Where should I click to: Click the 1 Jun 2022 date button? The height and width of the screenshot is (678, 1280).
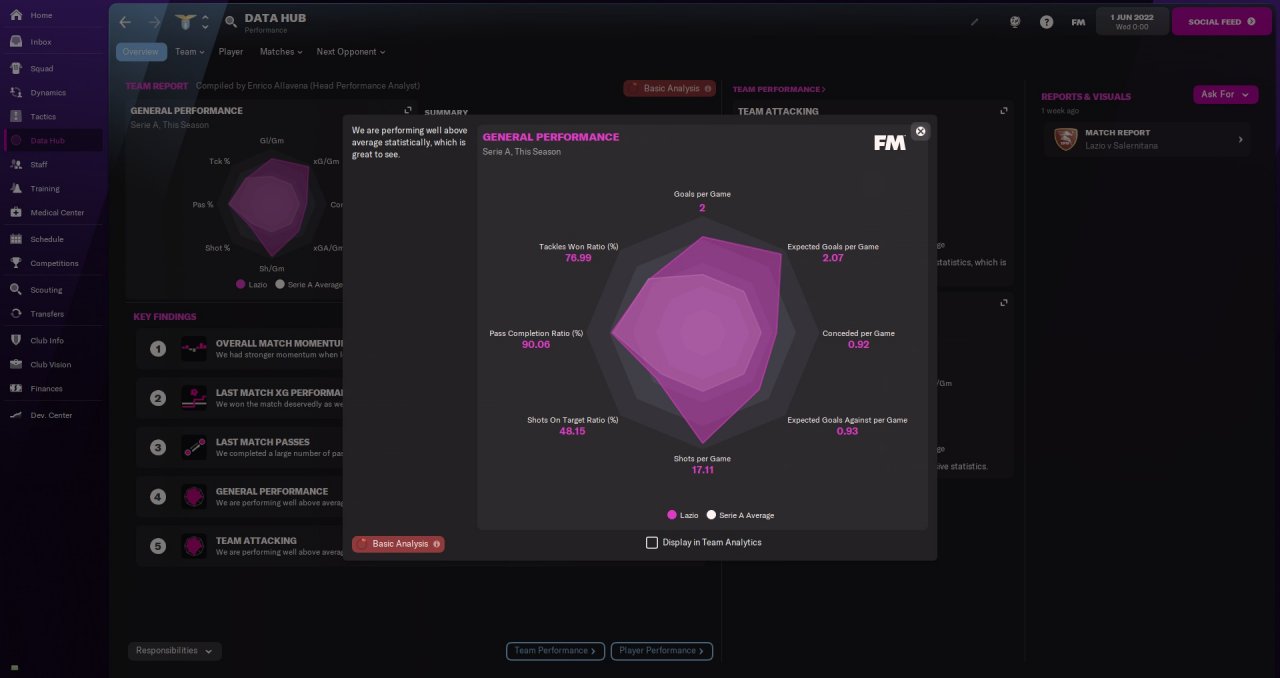(1132, 21)
